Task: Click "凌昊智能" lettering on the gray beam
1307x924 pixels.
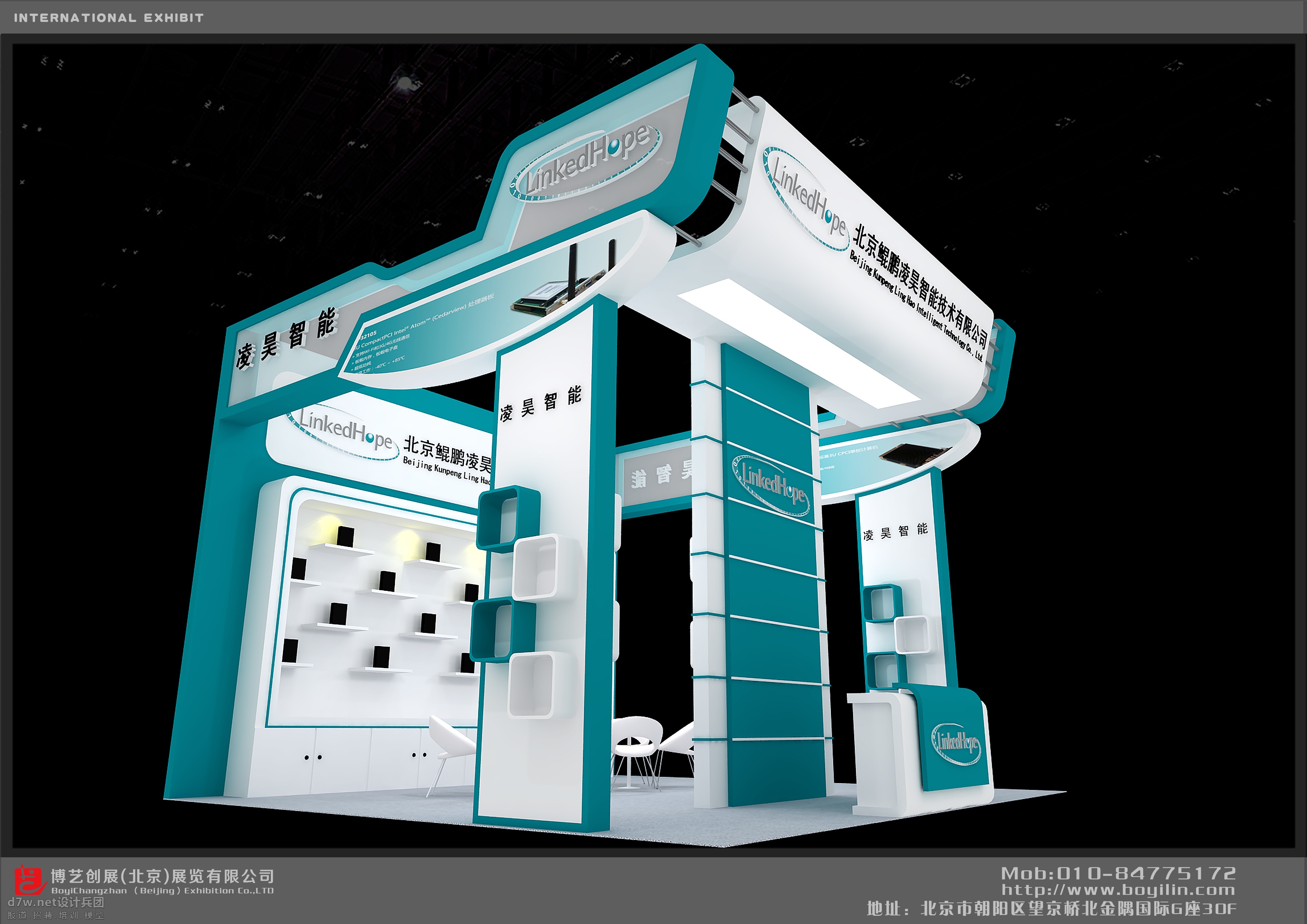Action: pos(287,339)
